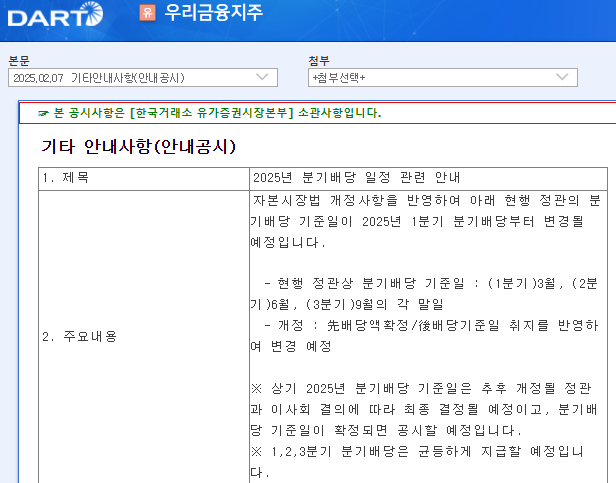Click the chevron arrow of 첨부선택 dropdown

562,77
